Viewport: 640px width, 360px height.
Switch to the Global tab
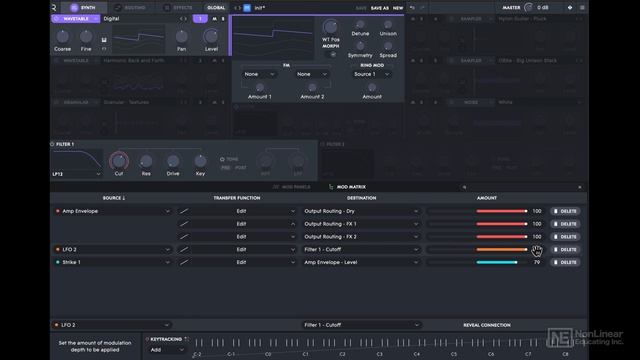pyautogui.click(x=216, y=8)
